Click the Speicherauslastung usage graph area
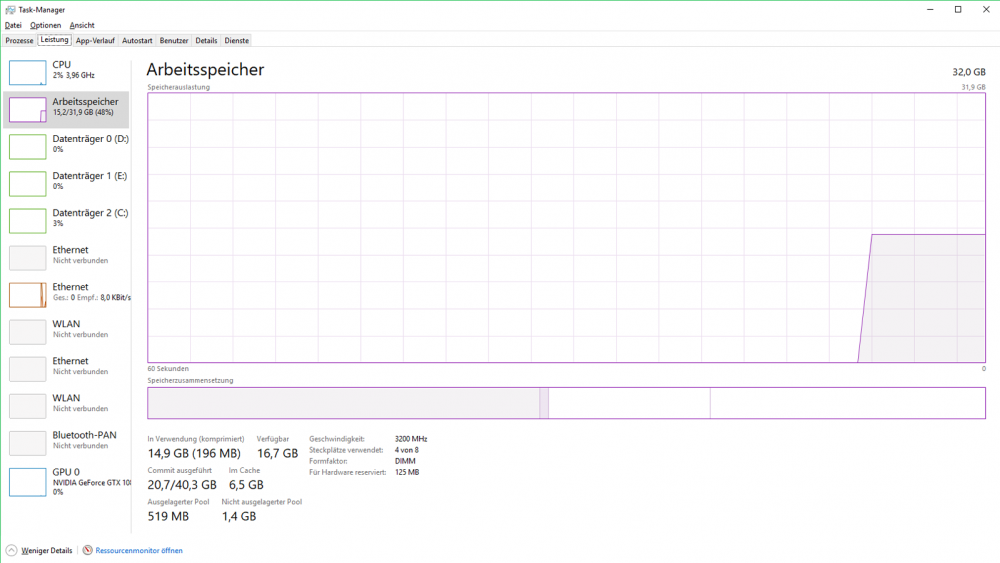Viewport: 1000px width, 563px height. pos(566,227)
